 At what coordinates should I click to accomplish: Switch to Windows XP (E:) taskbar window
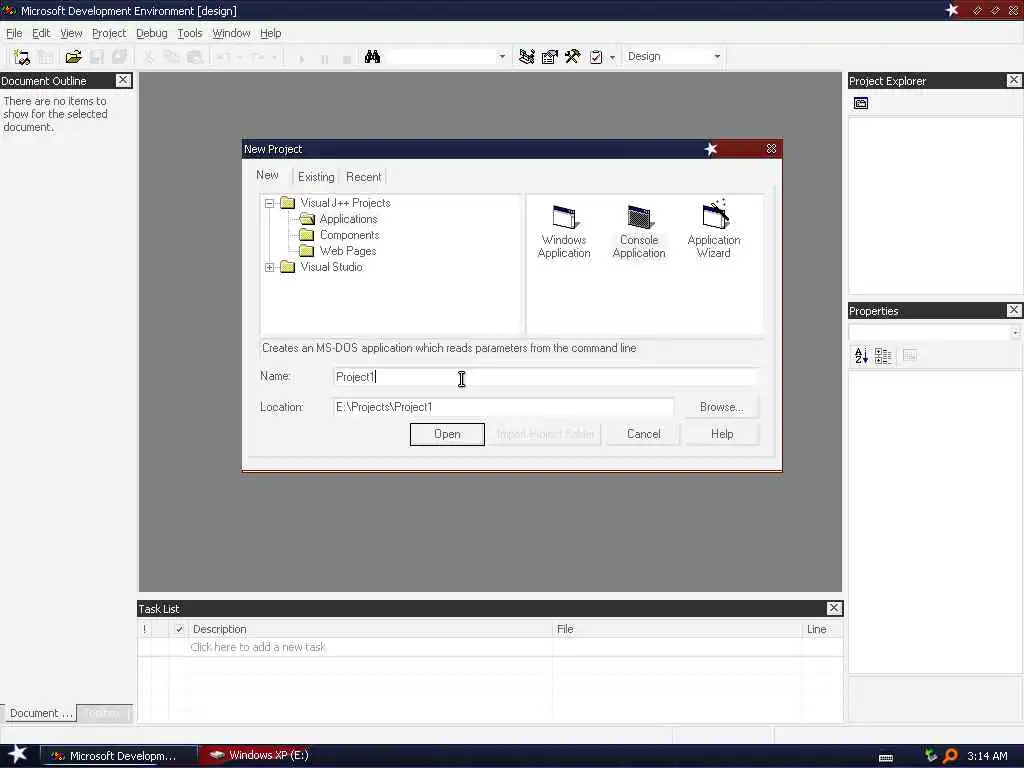(259, 756)
